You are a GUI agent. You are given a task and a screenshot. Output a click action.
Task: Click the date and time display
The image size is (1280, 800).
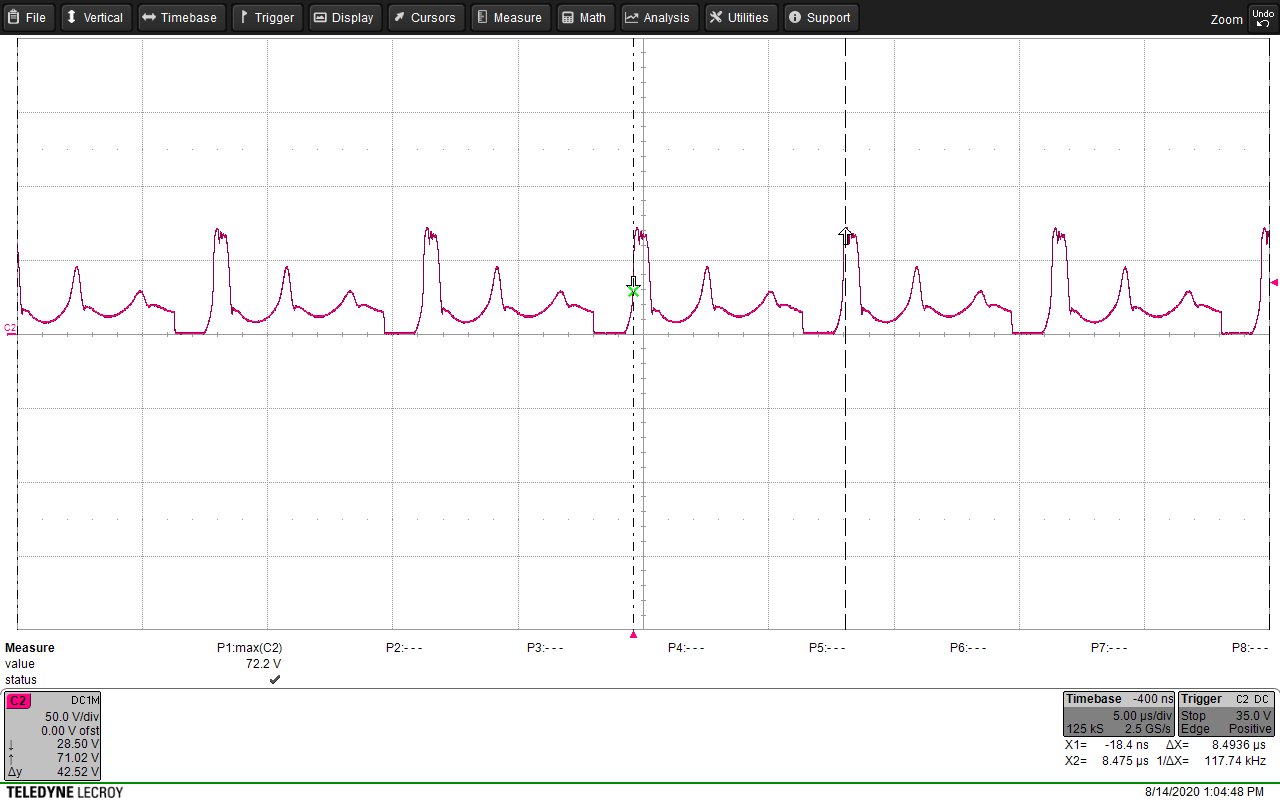1204,792
